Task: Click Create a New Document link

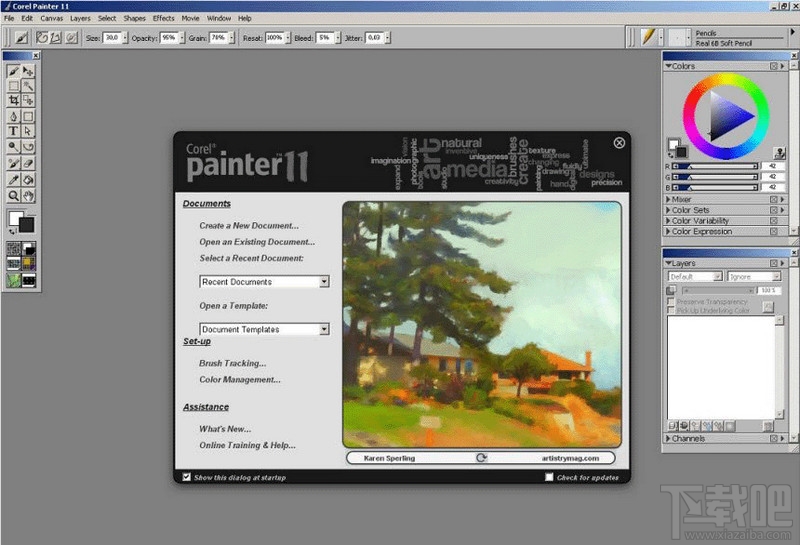Action: pyautogui.click(x=249, y=225)
